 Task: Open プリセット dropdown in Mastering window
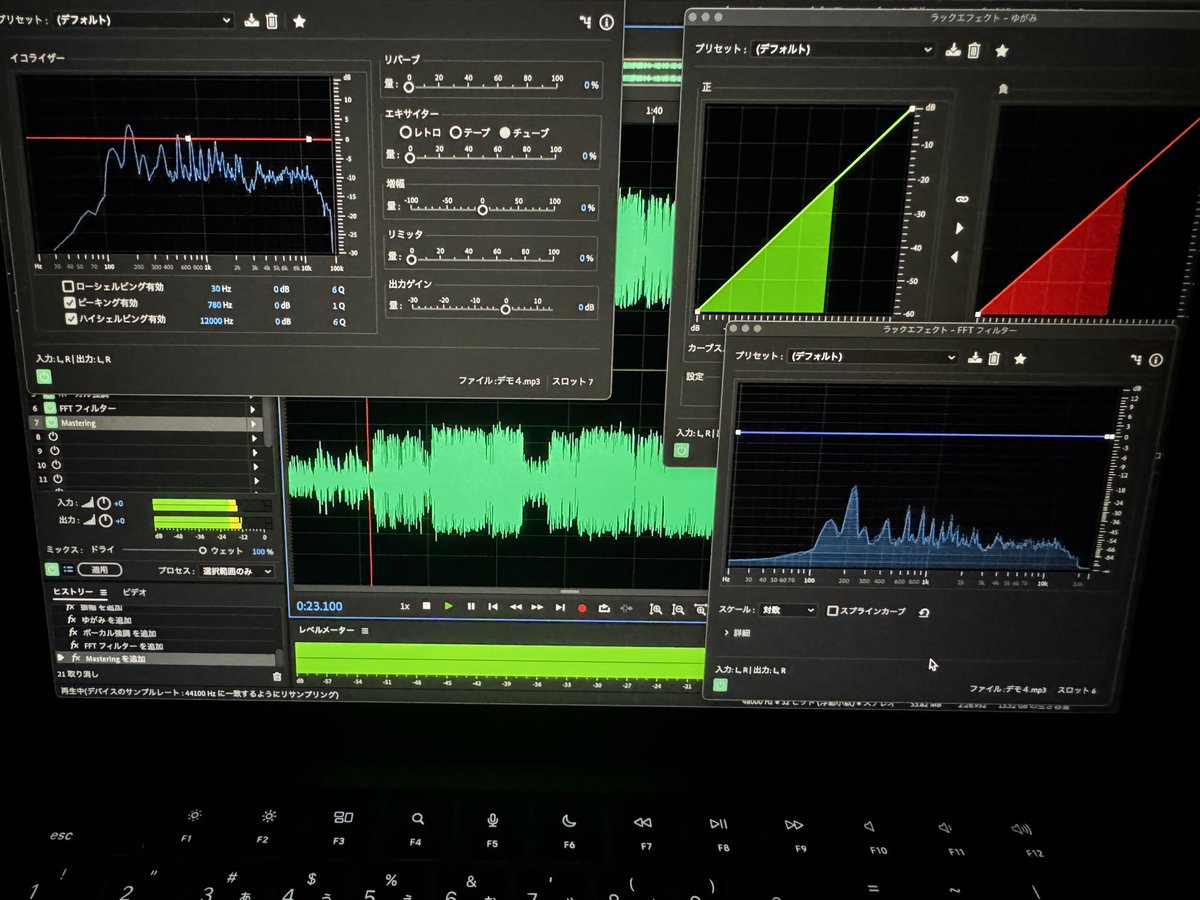143,20
